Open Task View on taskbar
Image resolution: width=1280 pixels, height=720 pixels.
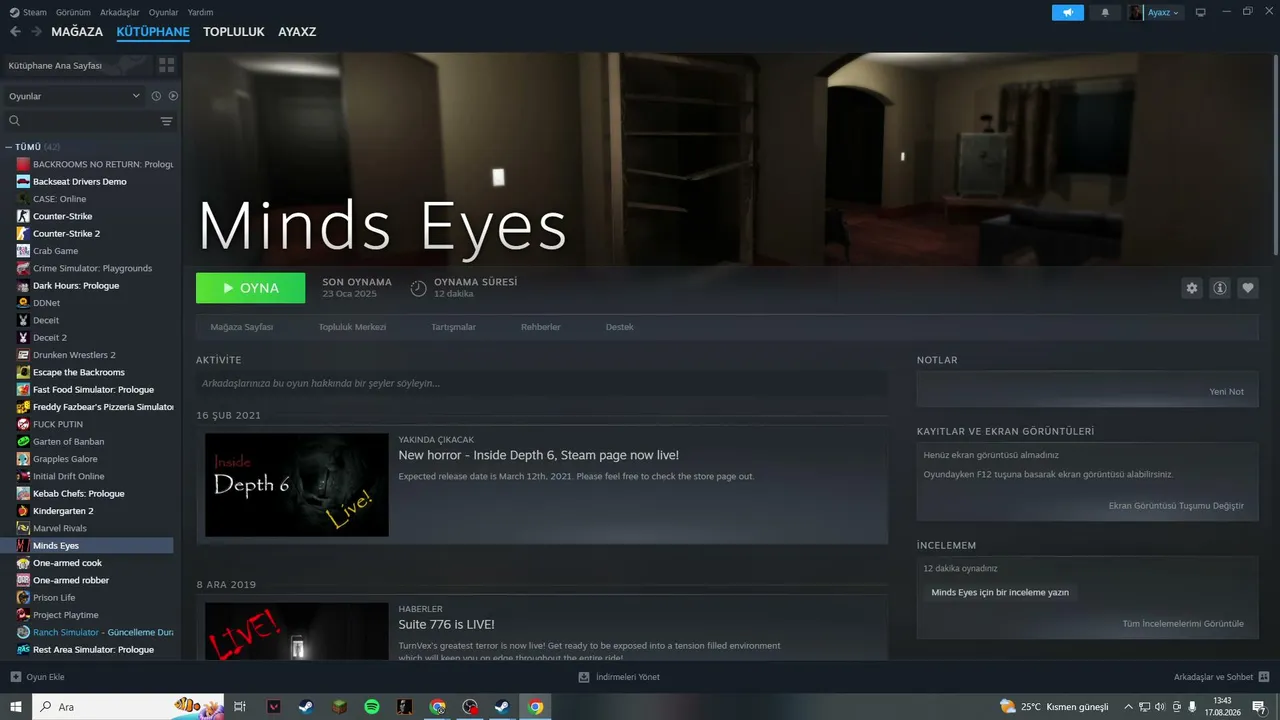(240, 707)
